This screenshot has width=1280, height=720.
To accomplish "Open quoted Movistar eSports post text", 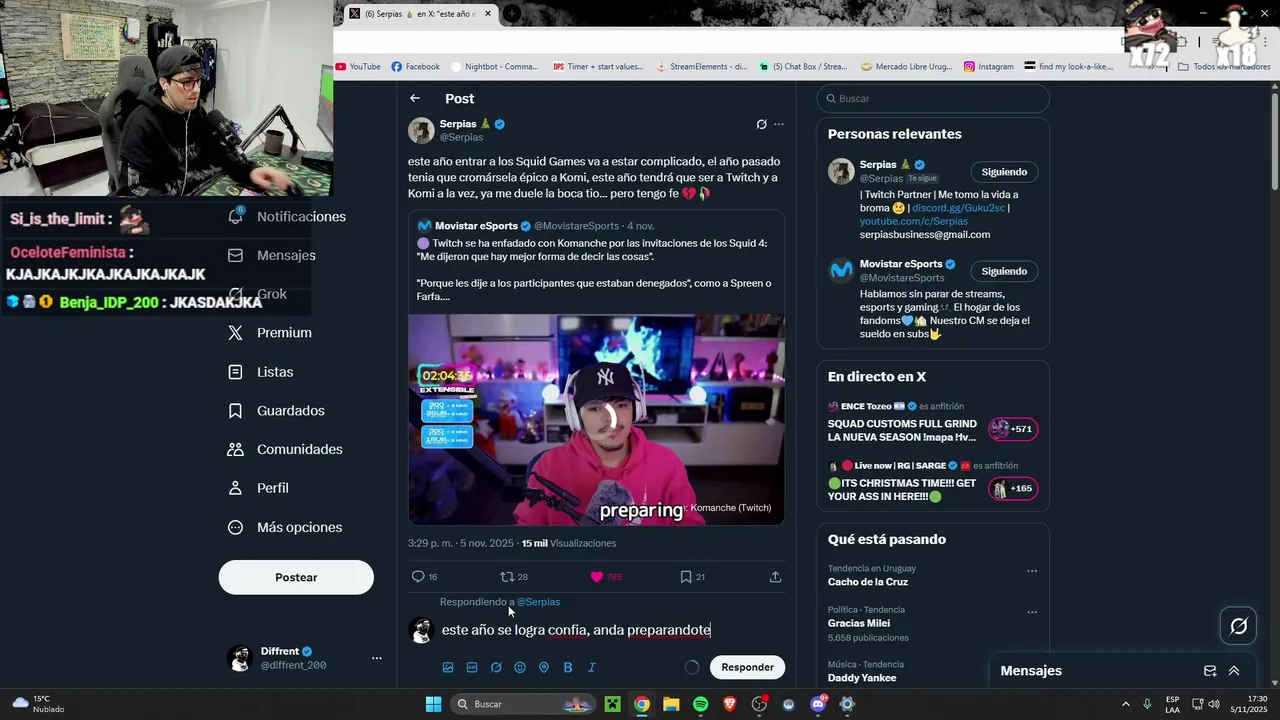I will [594, 269].
